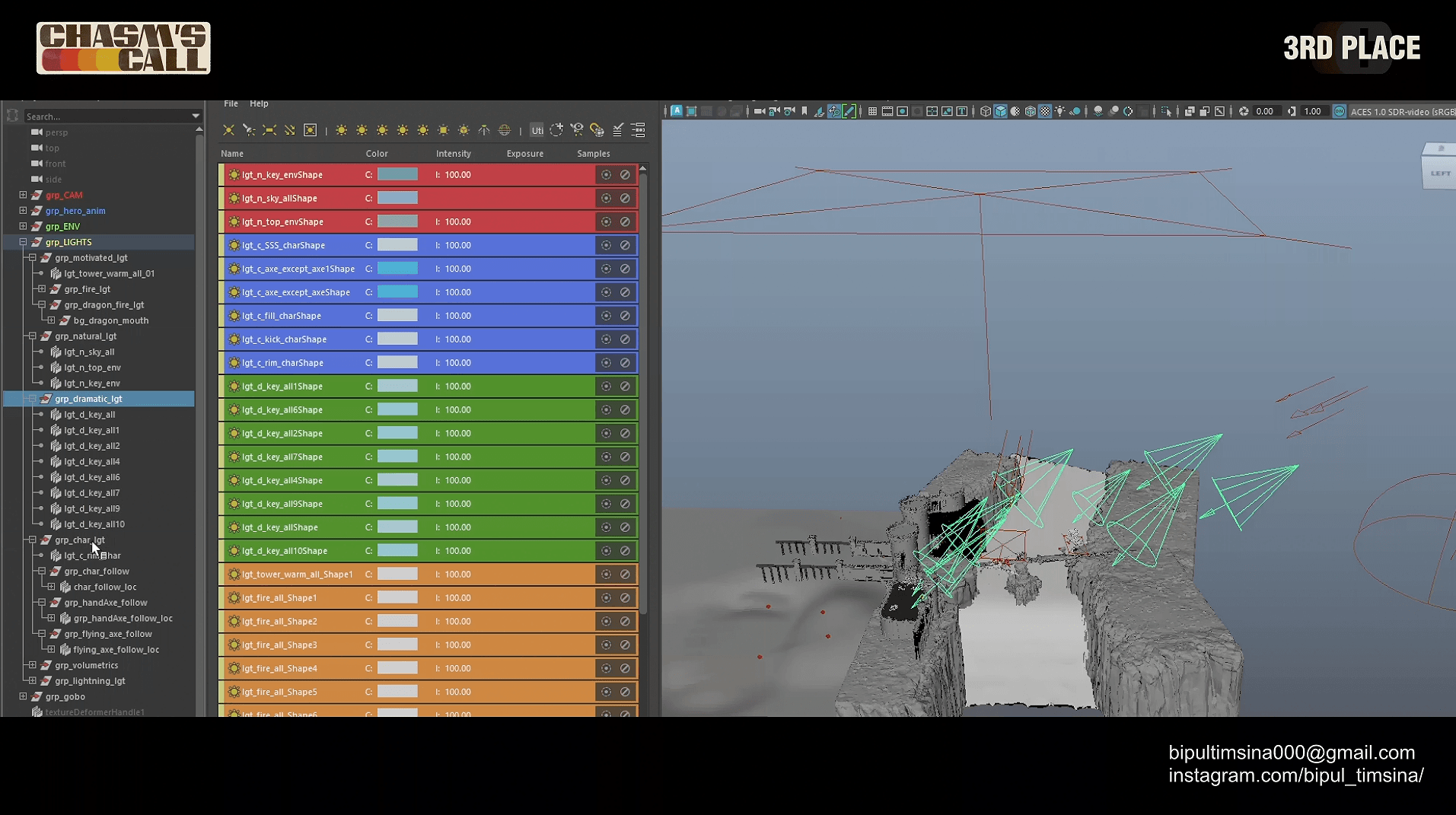The width and height of the screenshot is (1456, 815).
Task: Collapse the grp_LIGHTS tree node
Action: coord(23,242)
